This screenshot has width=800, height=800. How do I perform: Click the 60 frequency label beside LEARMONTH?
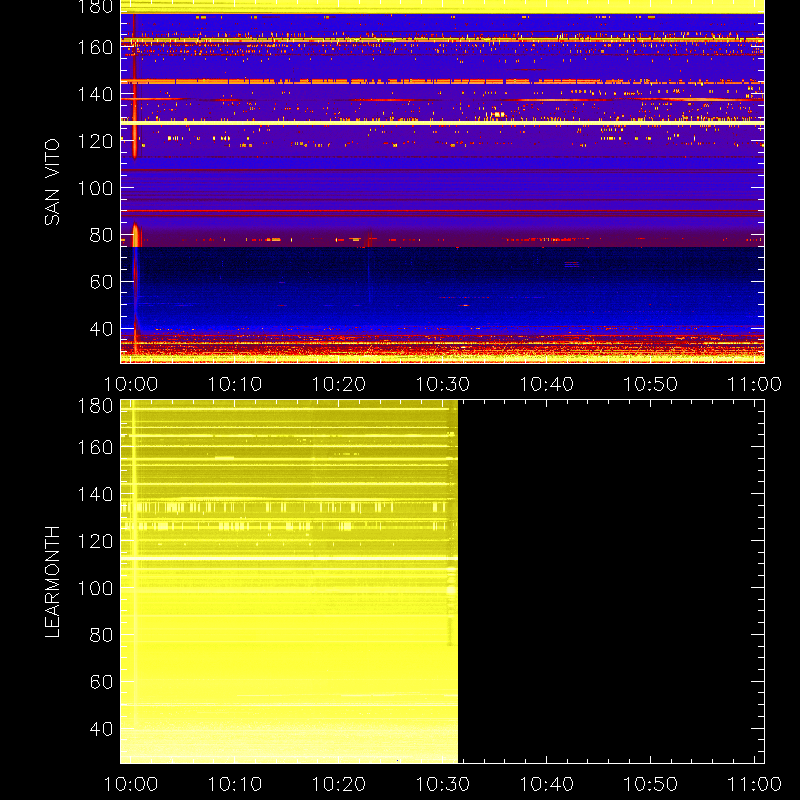101,682
